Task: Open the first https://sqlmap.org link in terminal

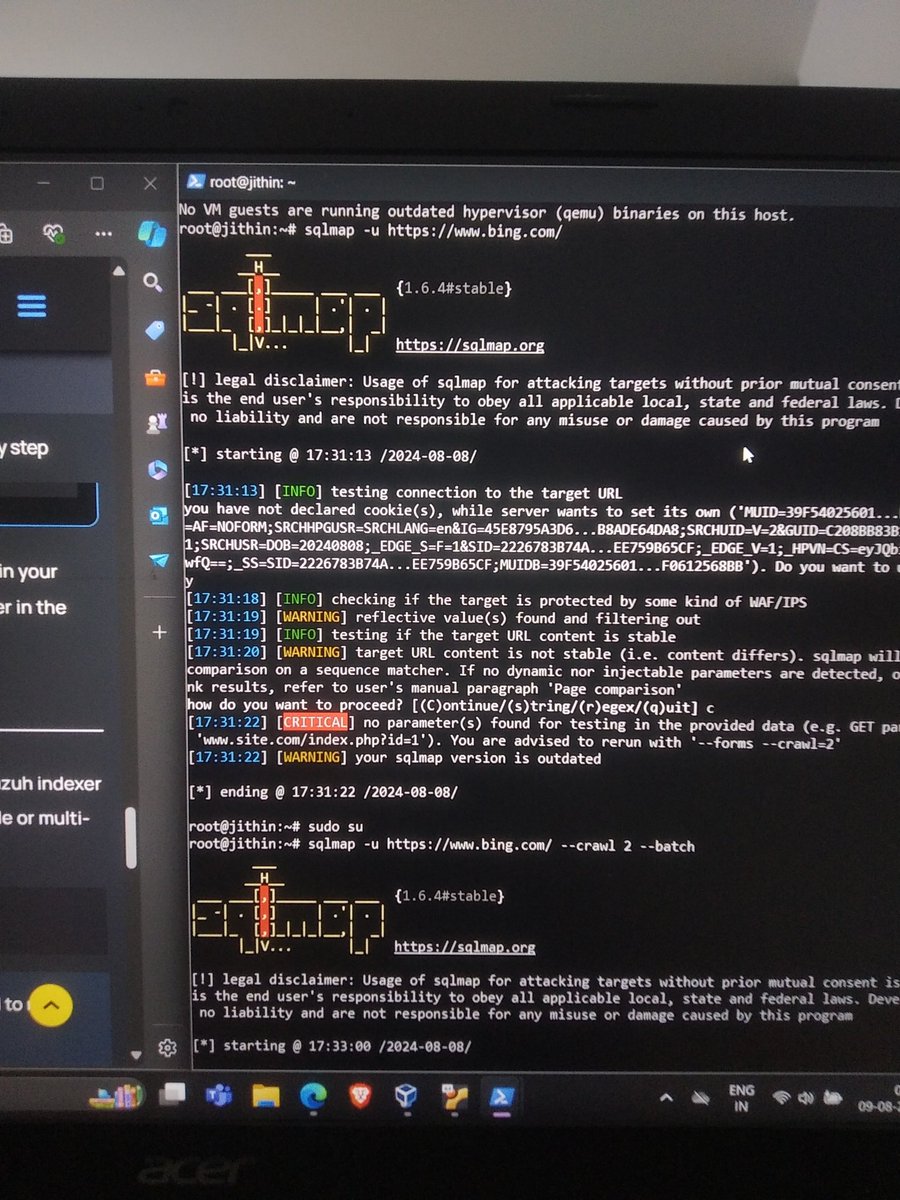Action: [470, 345]
